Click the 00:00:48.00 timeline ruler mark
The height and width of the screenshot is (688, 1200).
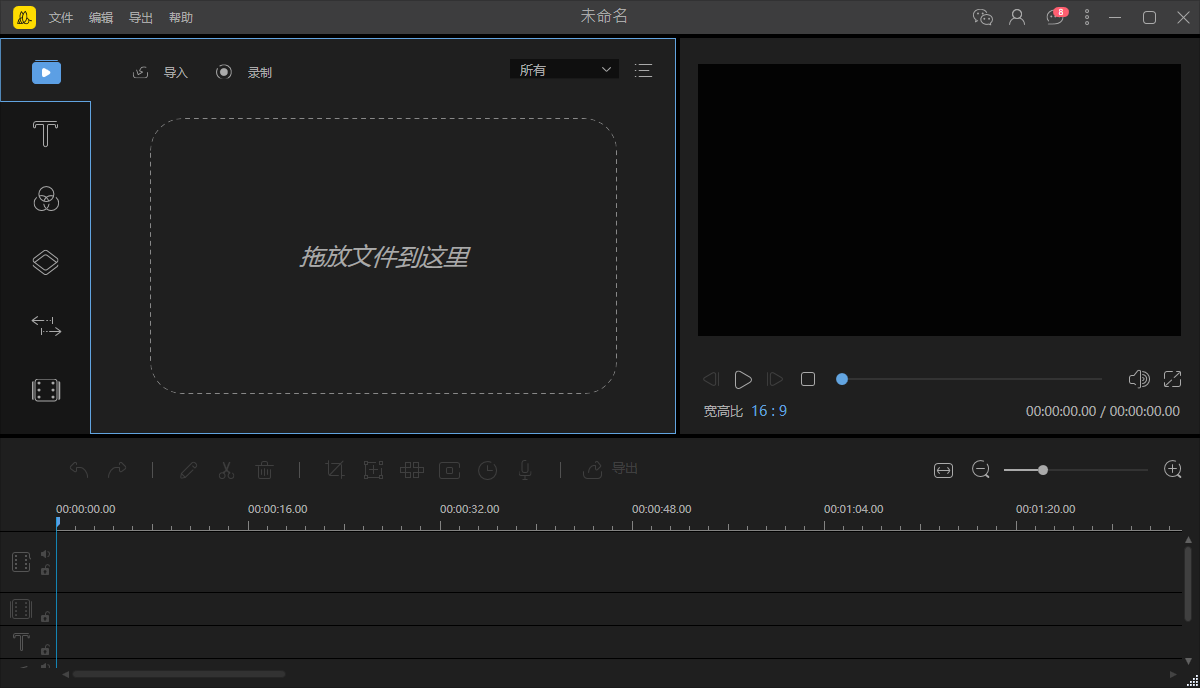click(662, 509)
